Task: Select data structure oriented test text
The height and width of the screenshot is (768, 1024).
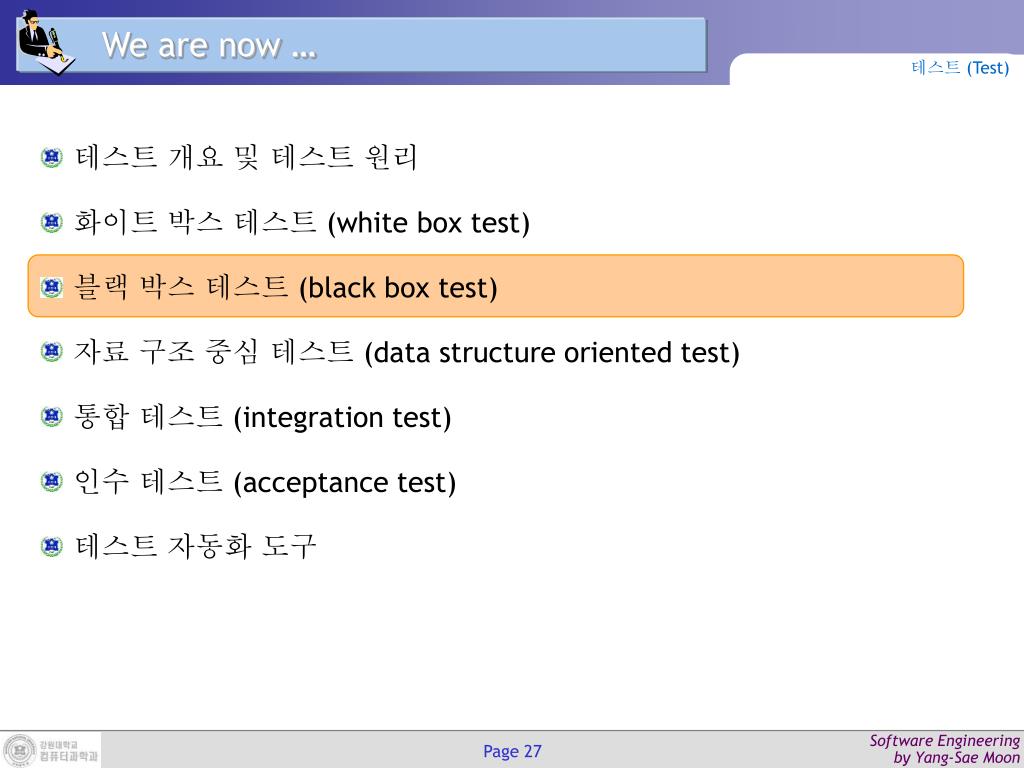Action: coord(552,353)
